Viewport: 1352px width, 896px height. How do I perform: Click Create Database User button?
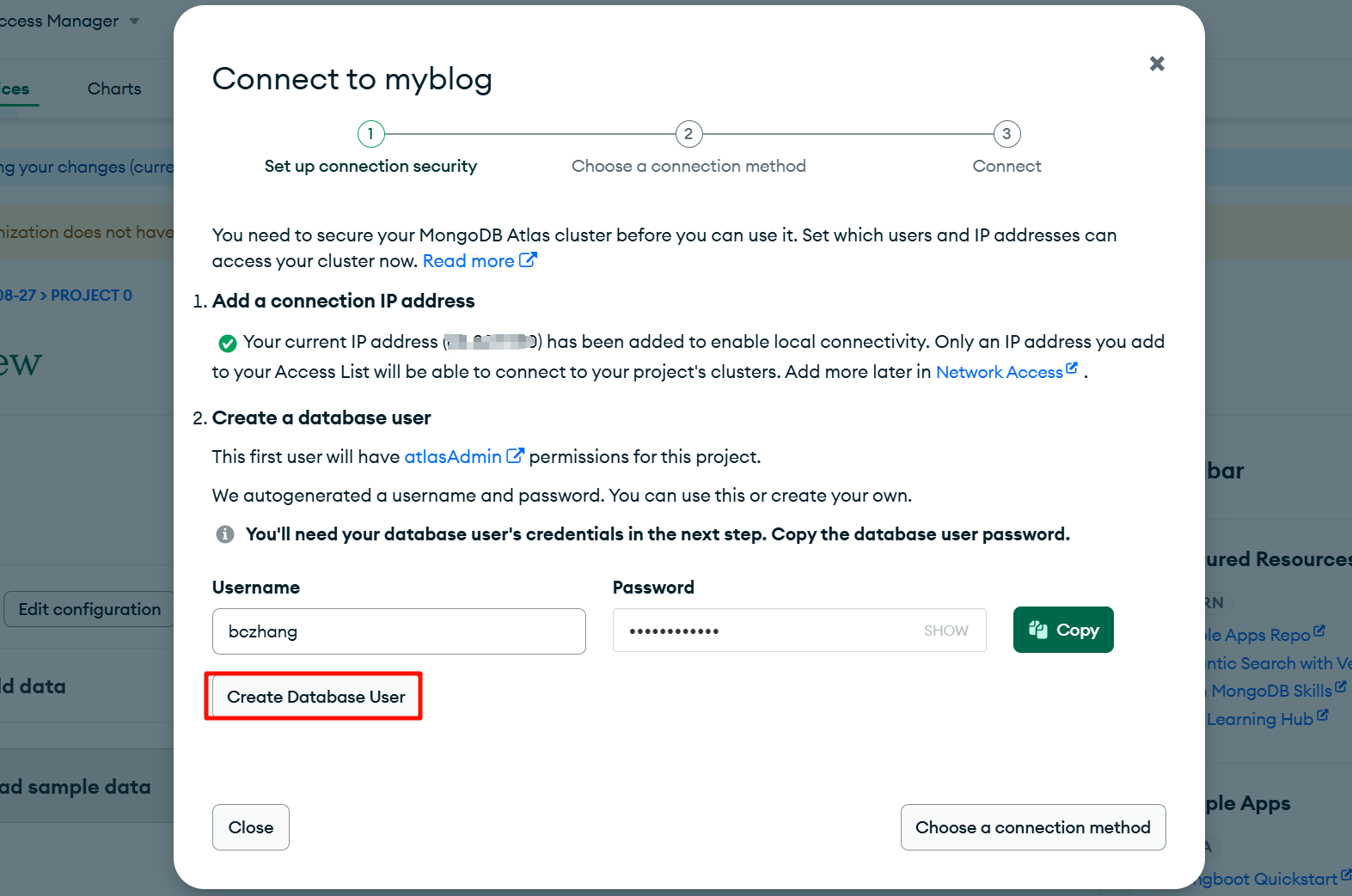(315, 697)
